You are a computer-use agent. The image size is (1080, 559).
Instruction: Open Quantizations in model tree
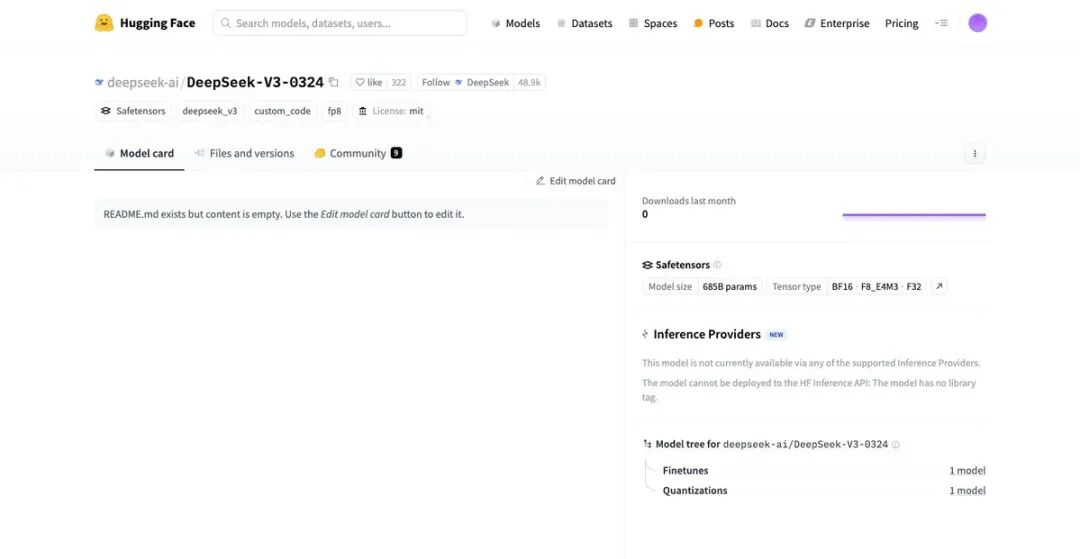click(695, 491)
